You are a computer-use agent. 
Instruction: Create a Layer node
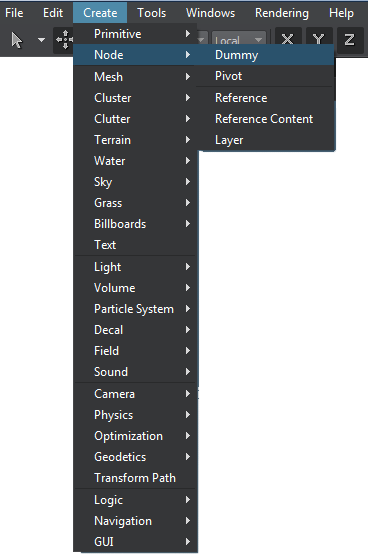[x=265, y=140]
